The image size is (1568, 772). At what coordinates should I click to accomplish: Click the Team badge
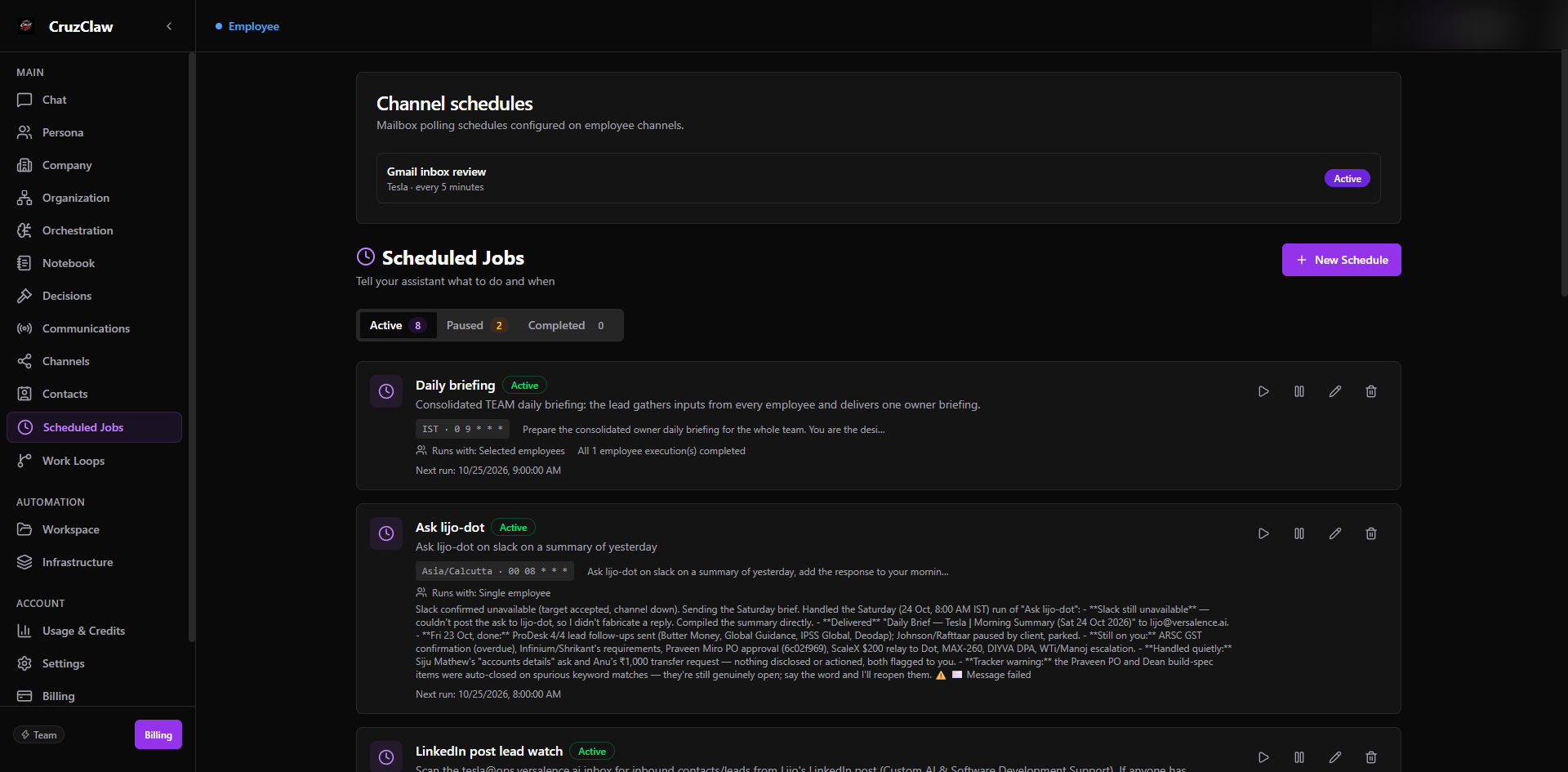[38, 734]
